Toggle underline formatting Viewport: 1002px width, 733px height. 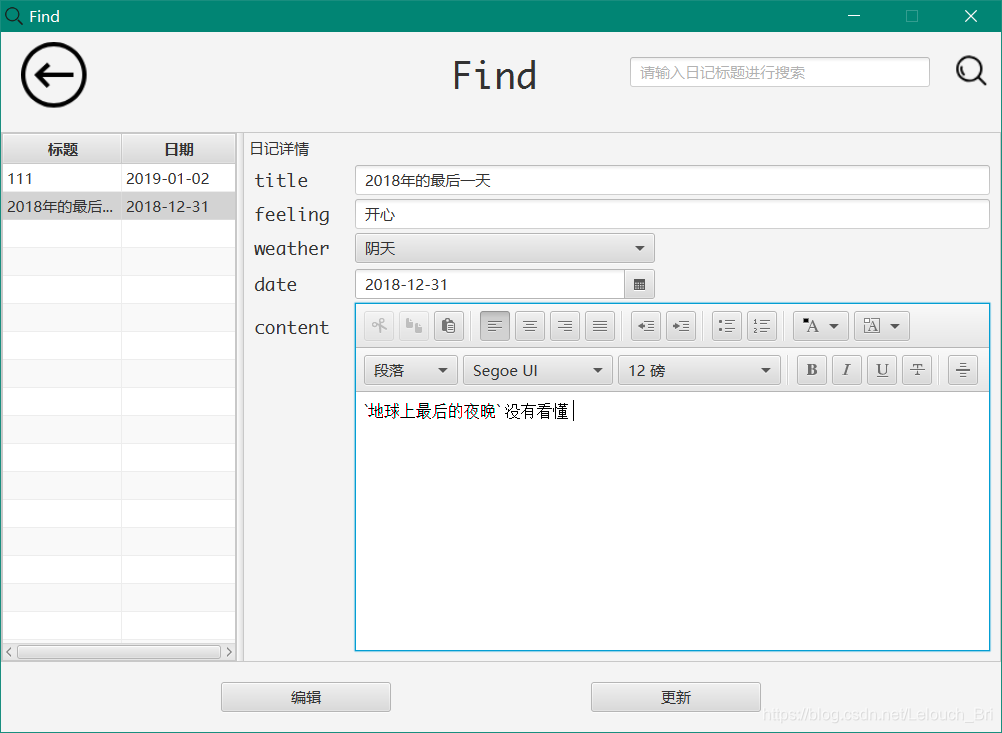pyautogui.click(x=882, y=370)
